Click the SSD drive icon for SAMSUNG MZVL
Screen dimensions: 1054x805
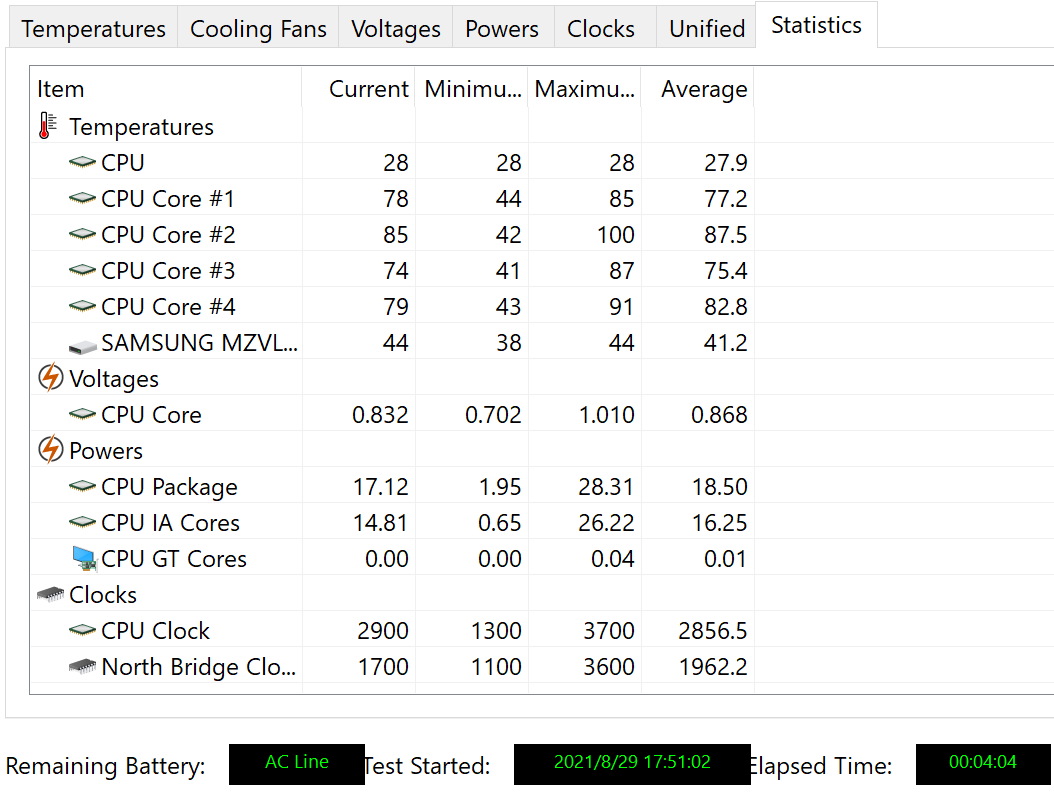click(x=83, y=346)
